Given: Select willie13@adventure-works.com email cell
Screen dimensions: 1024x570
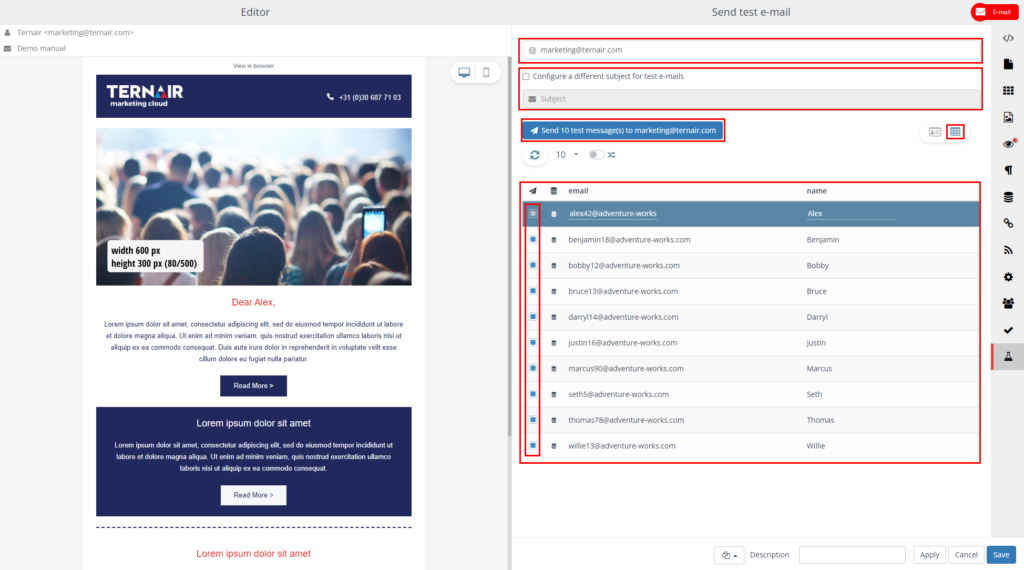Looking at the screenshot, I should [x=622, y=446].
